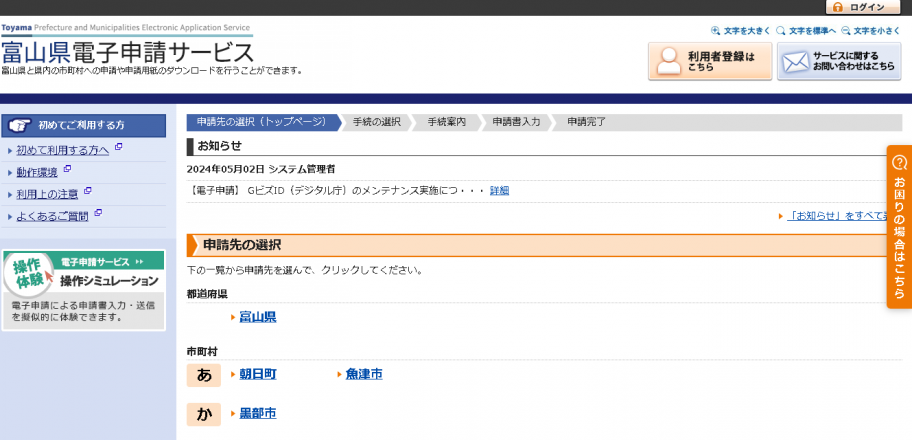Click envelope icon on inquiry button
This screenshot has width=912, height=440.
795,62
